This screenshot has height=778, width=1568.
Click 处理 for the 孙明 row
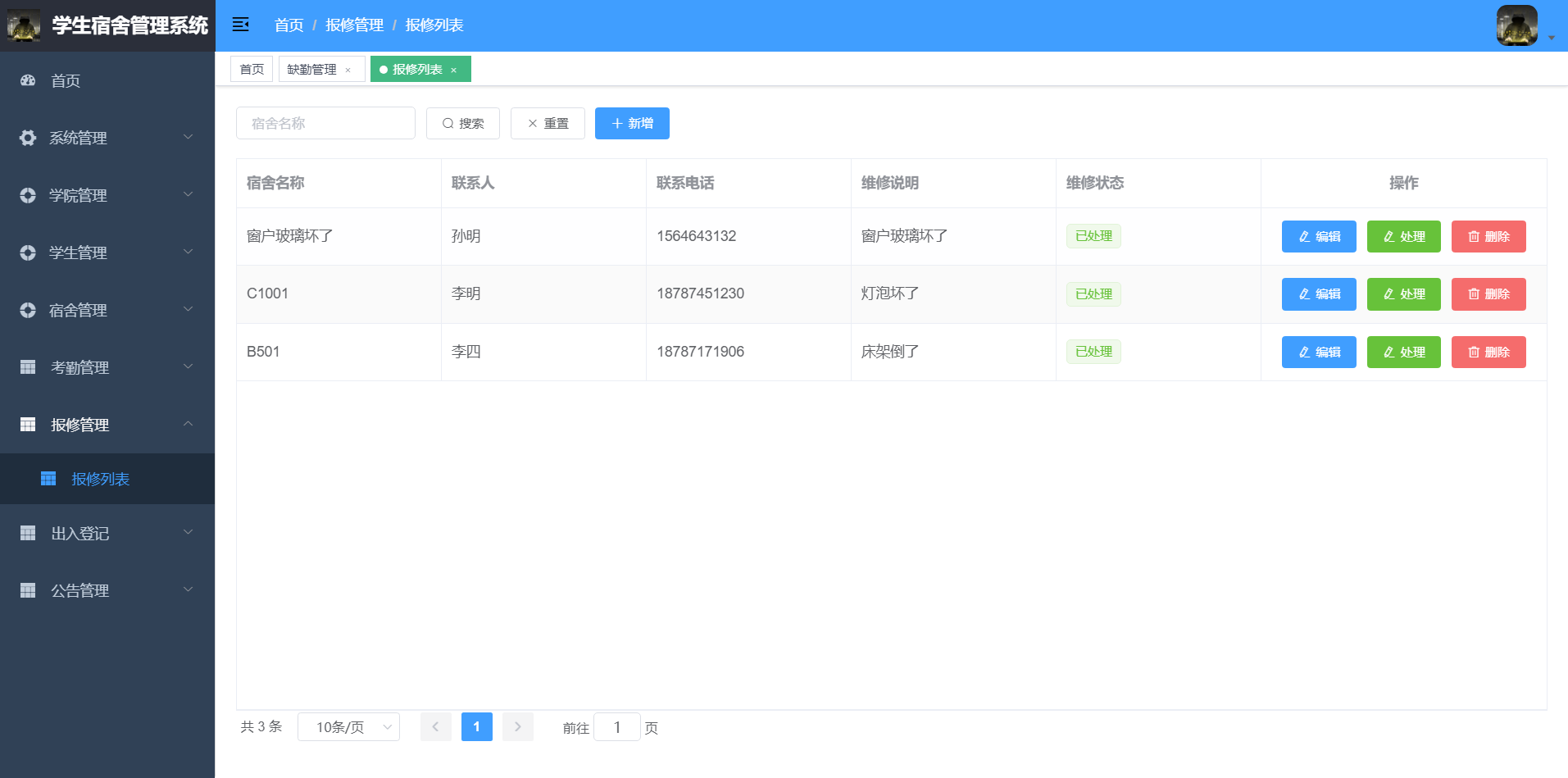point(1404,236)
